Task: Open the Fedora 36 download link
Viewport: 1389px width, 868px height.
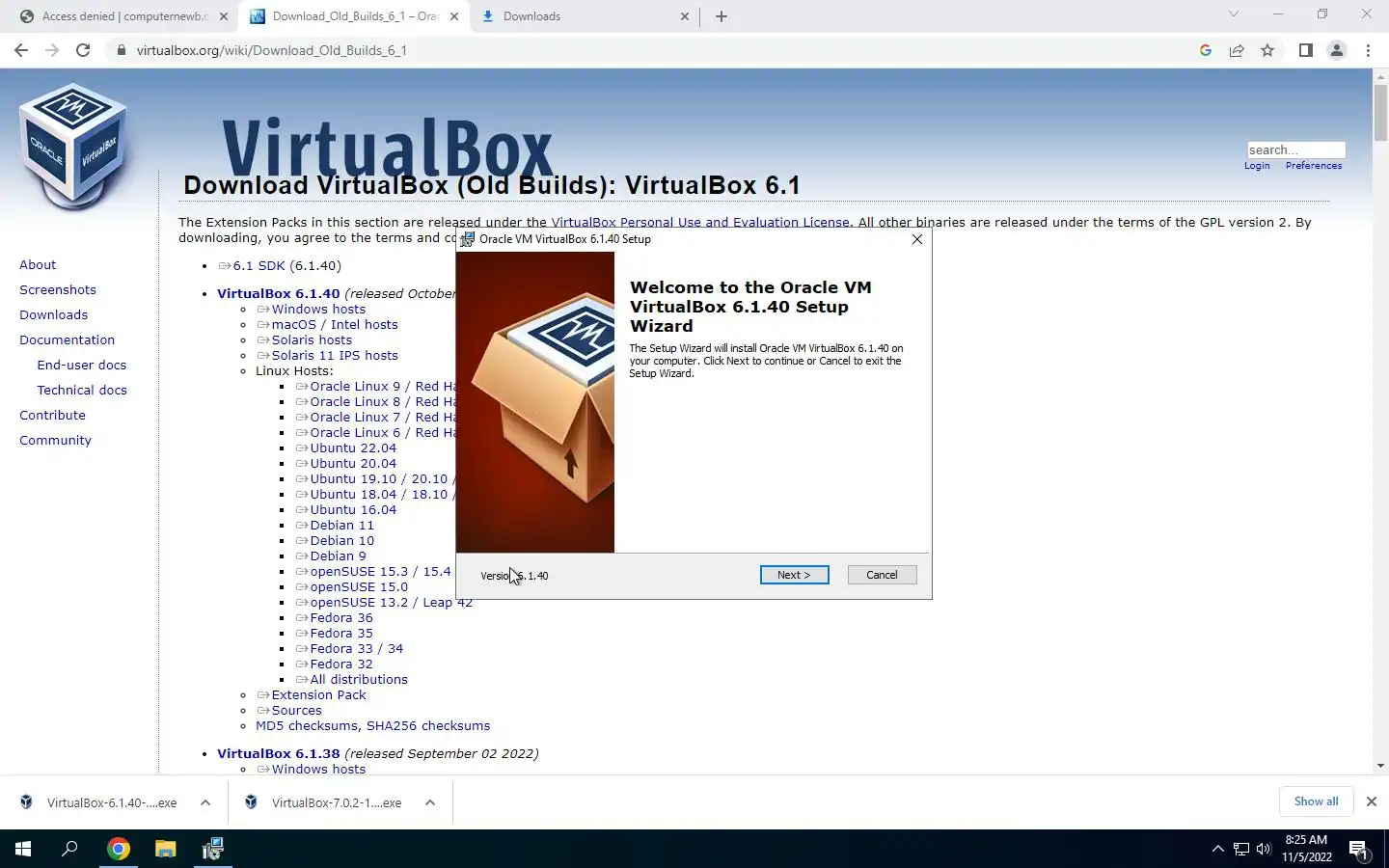Action: tap(341, 618)
